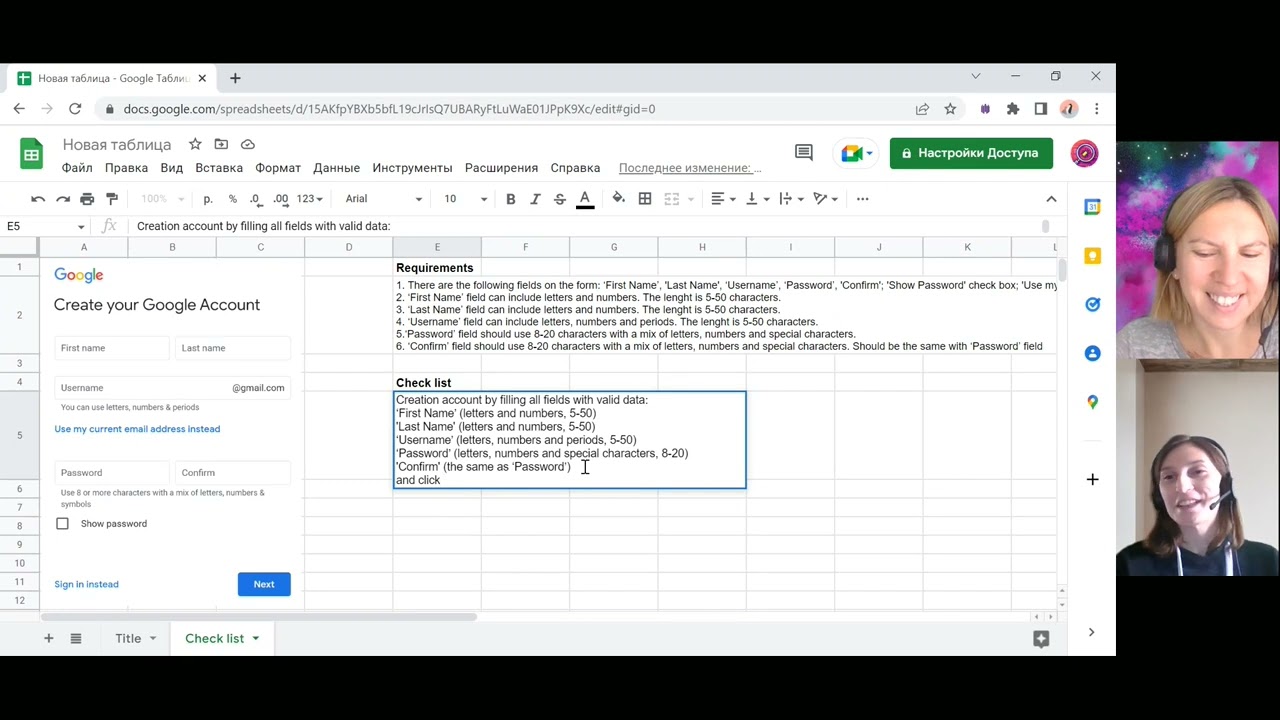Open the account avatar in Sheets
The image size is (1280, 720).
[x=1084, y=153]
